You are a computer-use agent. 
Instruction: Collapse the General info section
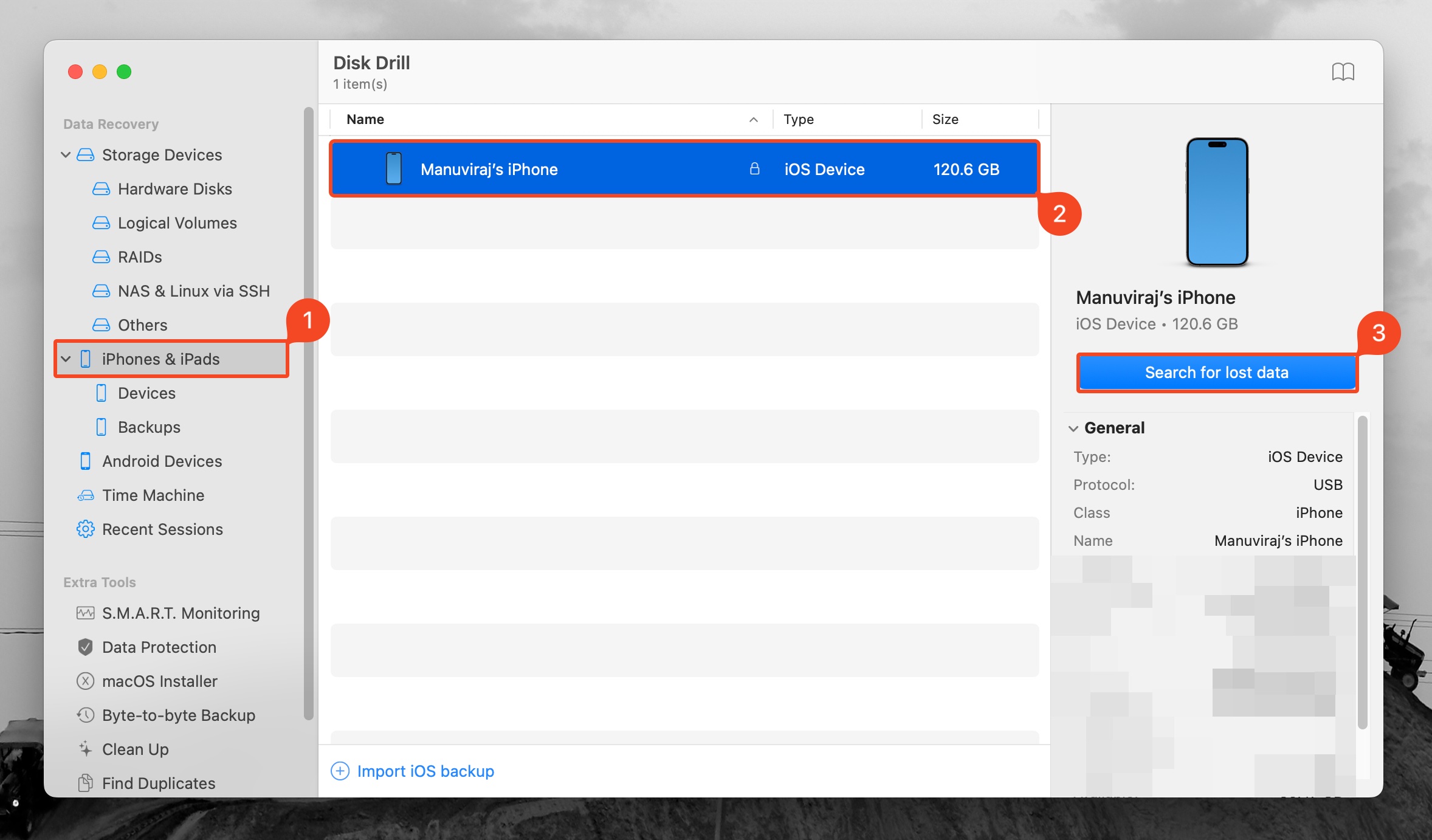(1073, 428)
